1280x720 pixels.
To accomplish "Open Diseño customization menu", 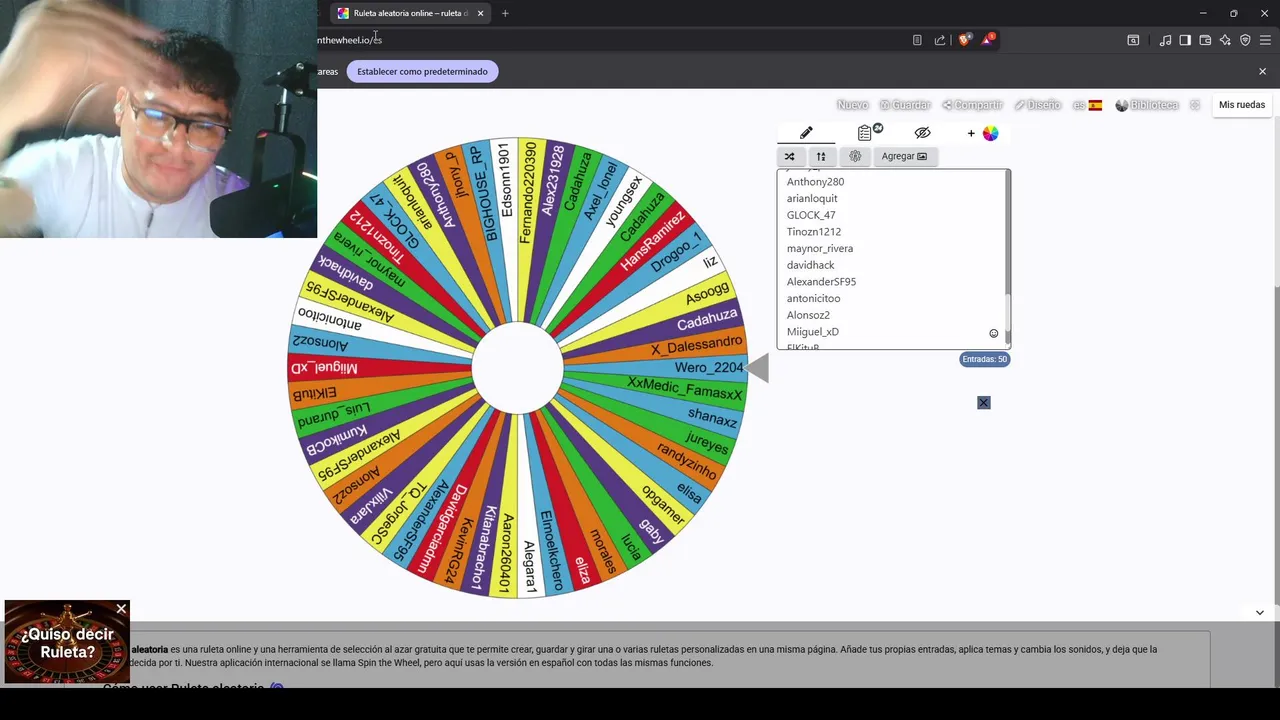I will point(1037,105).
